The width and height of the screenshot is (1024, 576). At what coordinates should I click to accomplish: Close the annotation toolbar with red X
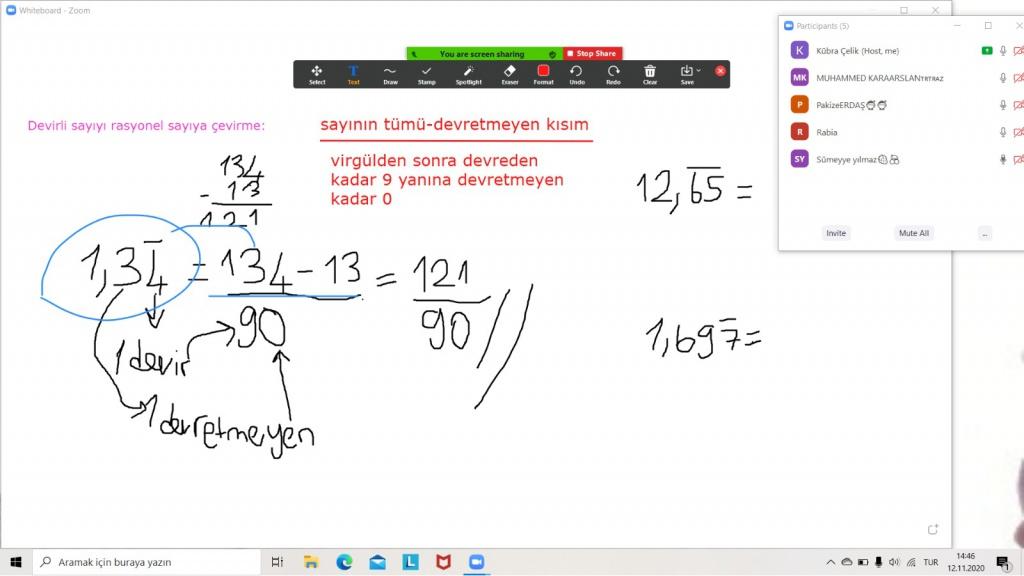coord(720,71)
